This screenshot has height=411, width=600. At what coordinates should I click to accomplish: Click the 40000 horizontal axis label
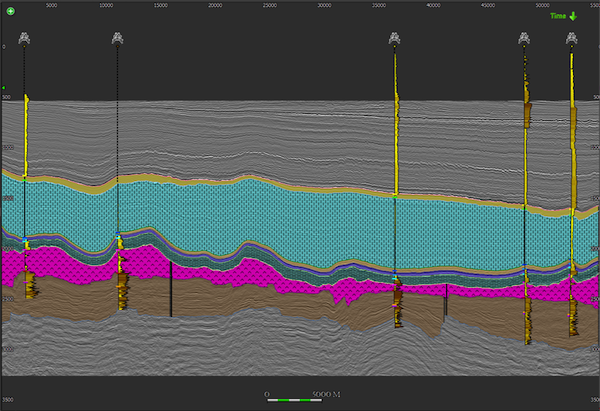coord(434,5)
